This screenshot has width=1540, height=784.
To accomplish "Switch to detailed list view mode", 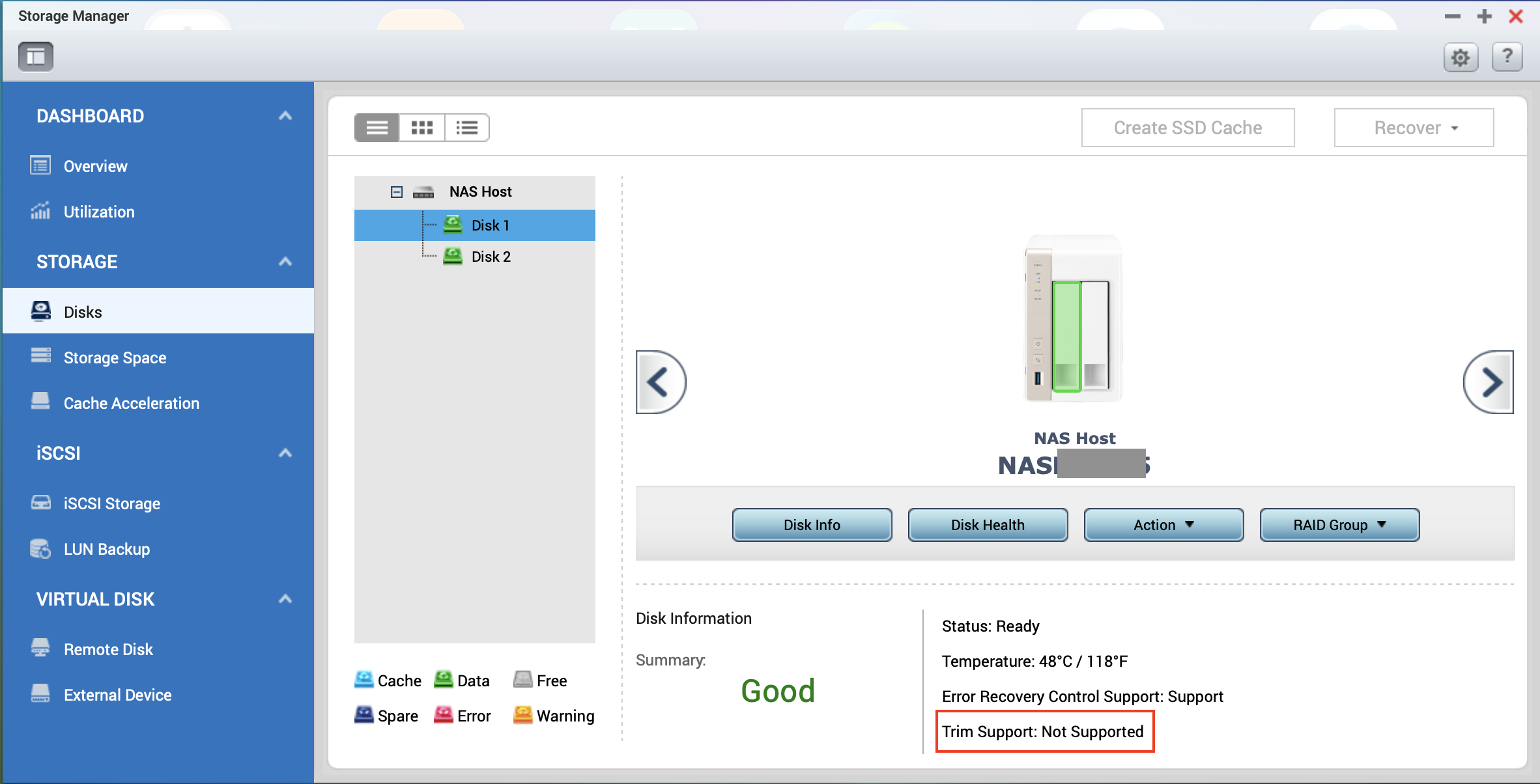I will [466, 128].
